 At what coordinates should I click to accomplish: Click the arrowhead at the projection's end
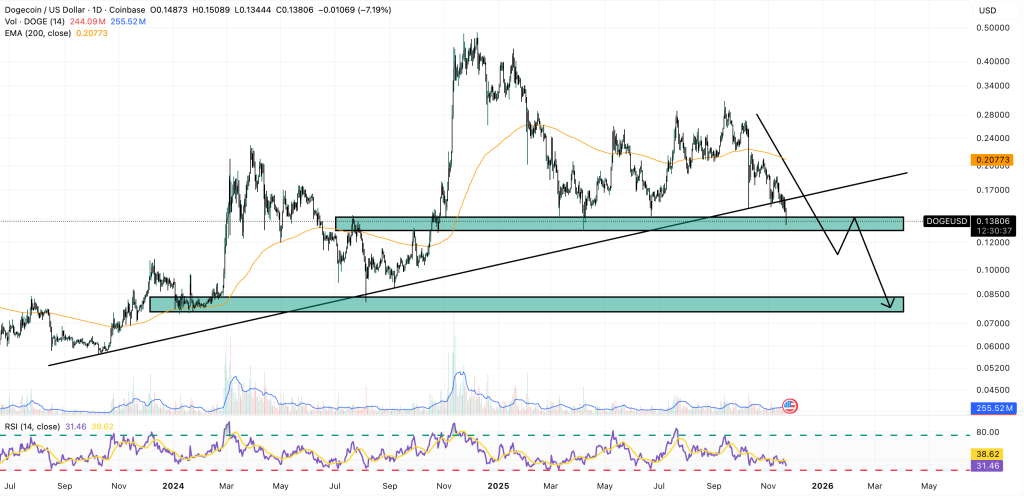(x=891, y=306)
